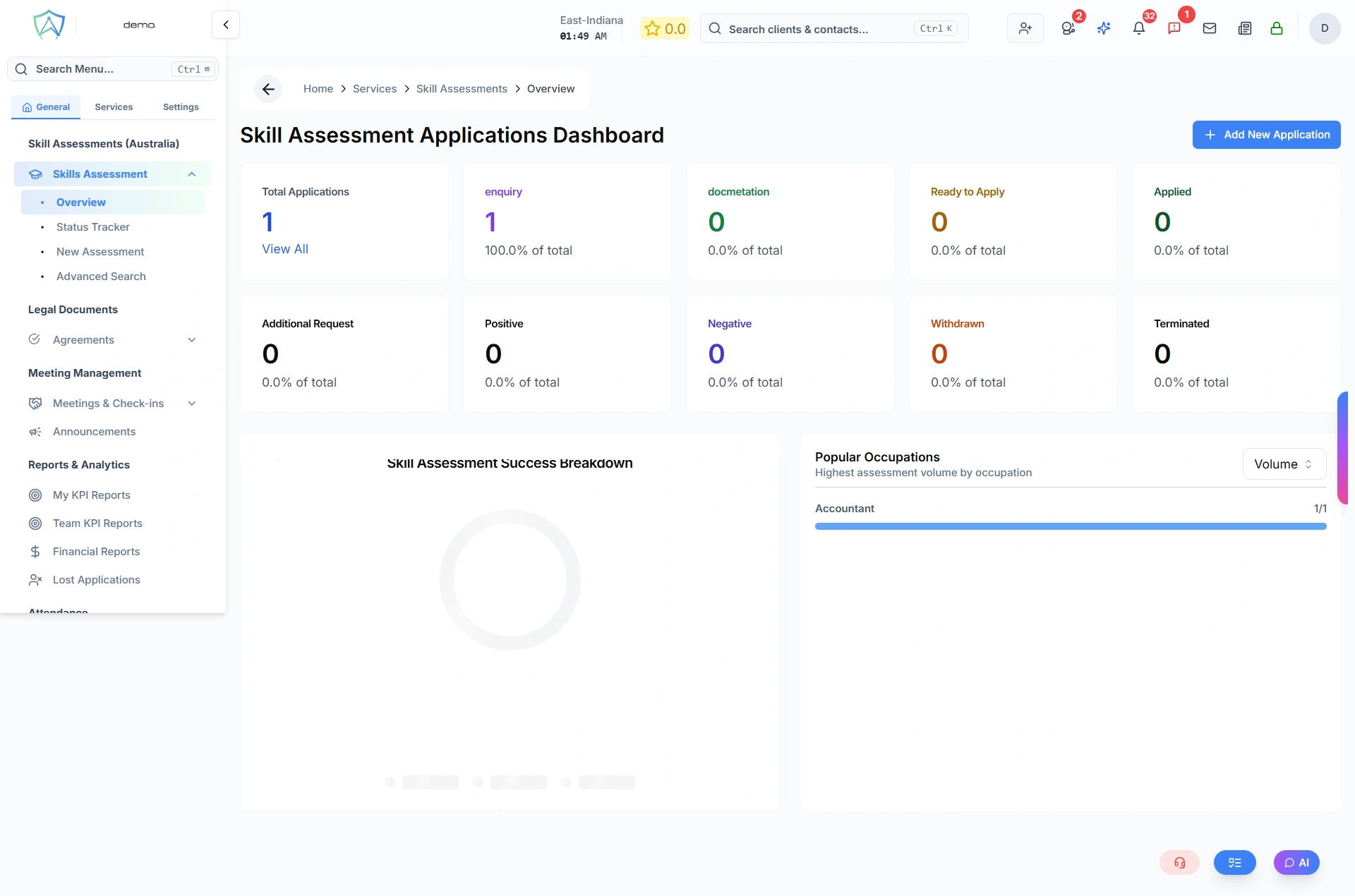Click the news document icon in header

point(1244,28)
